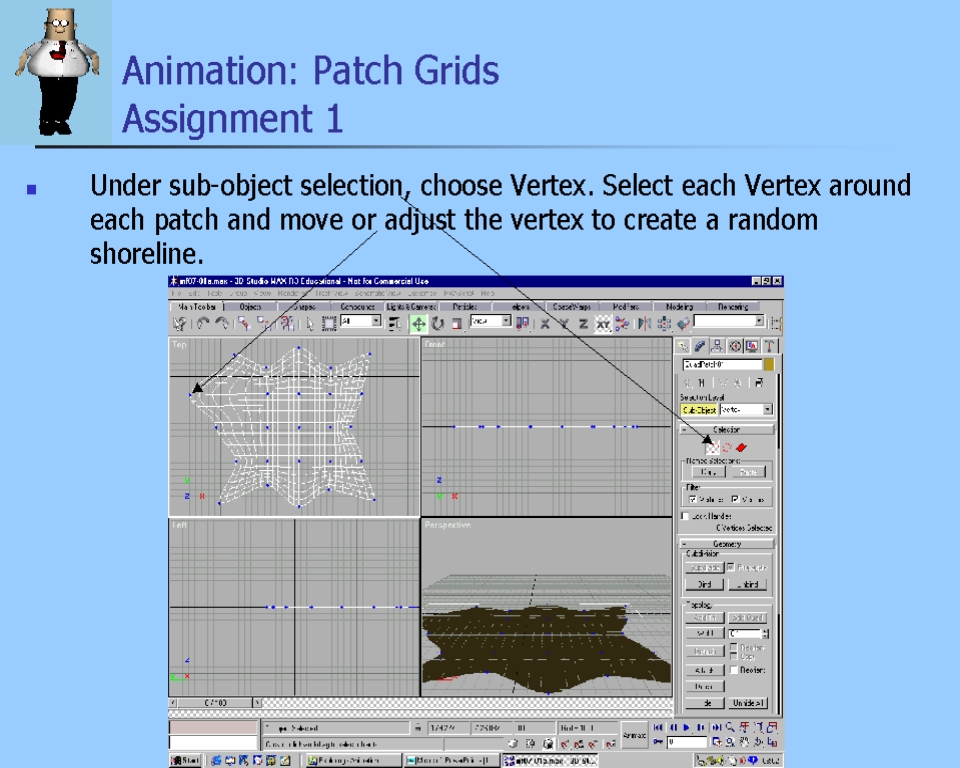Open the Hierarchy command panel tab
The image size is (960, 768).
click(718, 346)
